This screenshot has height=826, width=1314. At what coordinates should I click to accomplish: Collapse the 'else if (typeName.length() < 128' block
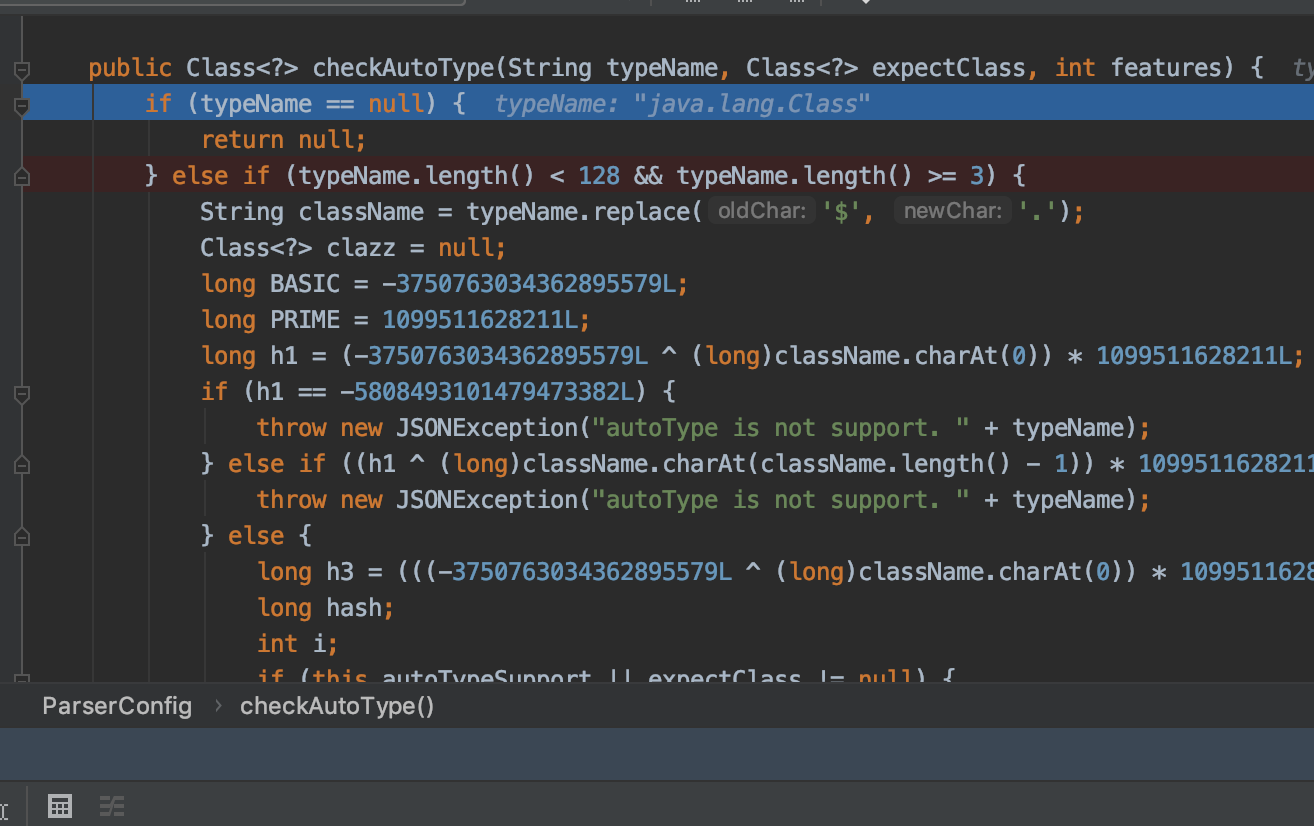[x=21, y=177]
